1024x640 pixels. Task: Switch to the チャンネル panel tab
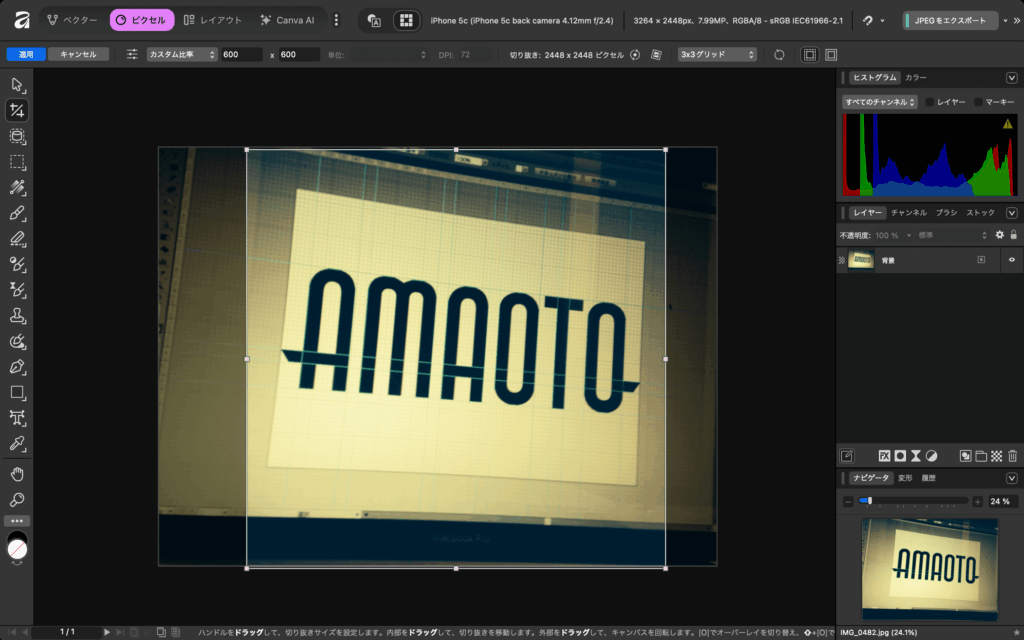click(908, 213)
